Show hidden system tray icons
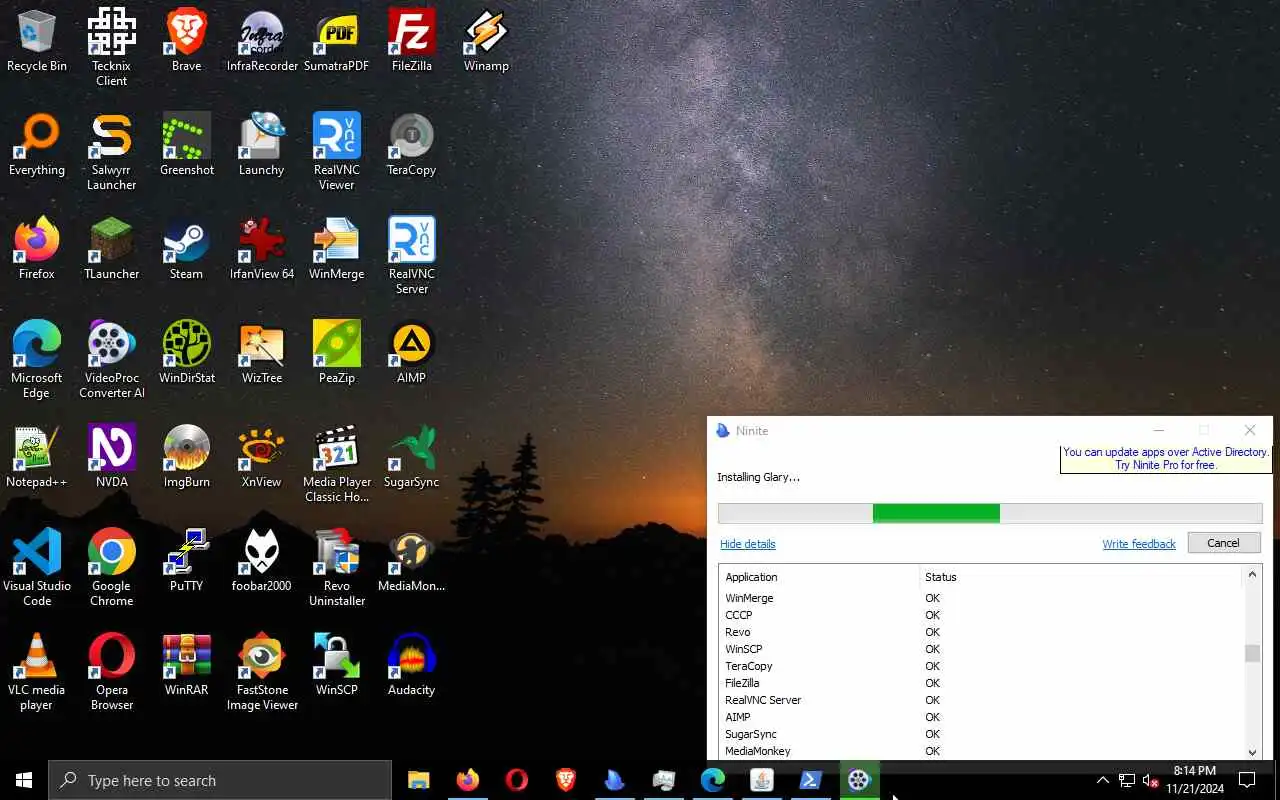The width and height of the screenshot is (1280, 800). click(x=1102, y=780)
